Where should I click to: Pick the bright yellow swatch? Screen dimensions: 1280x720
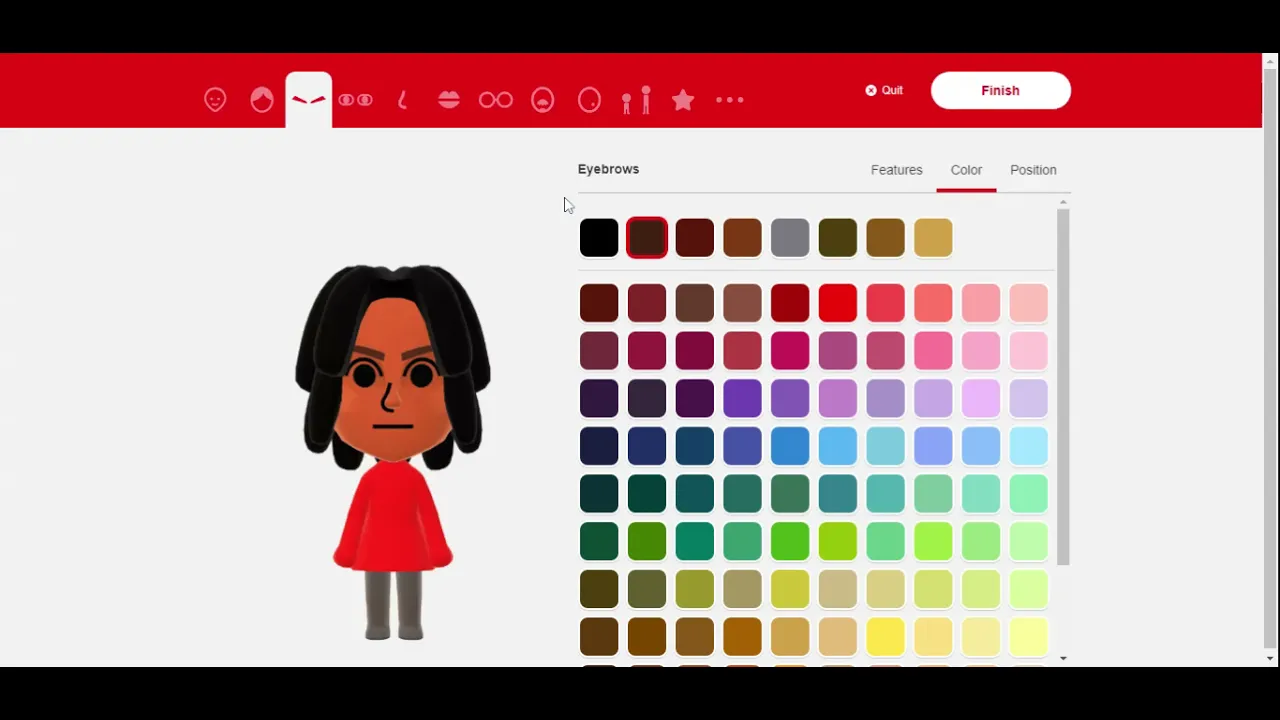pos(885,636)
